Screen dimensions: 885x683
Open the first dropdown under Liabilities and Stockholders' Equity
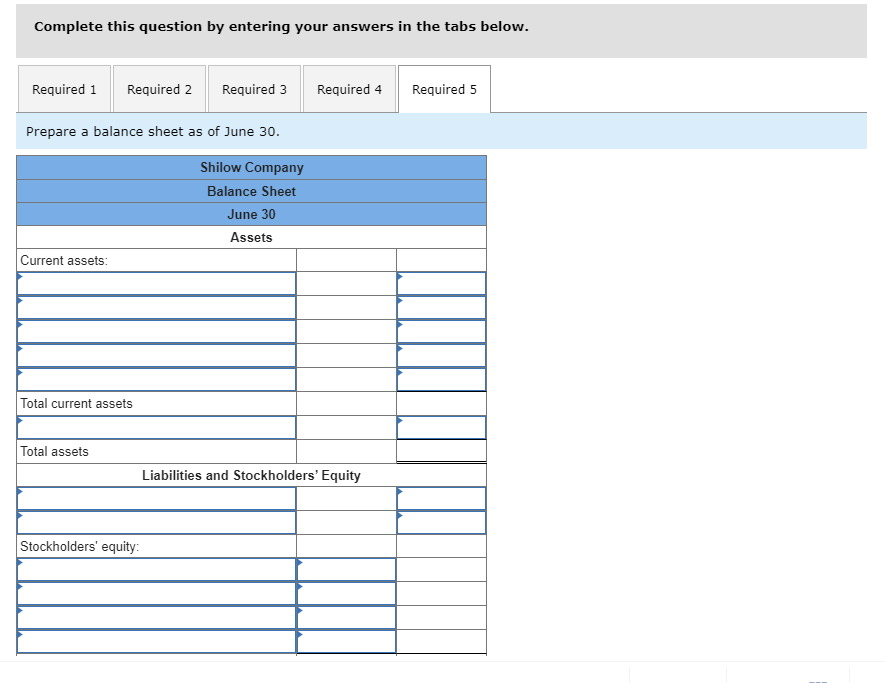click(155, 498)
